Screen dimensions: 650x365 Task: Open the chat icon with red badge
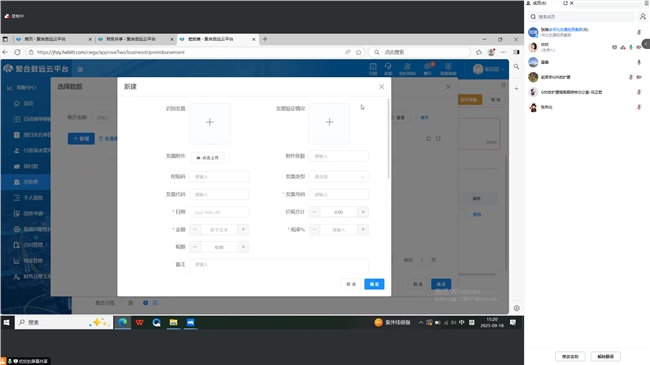point(427,69)
